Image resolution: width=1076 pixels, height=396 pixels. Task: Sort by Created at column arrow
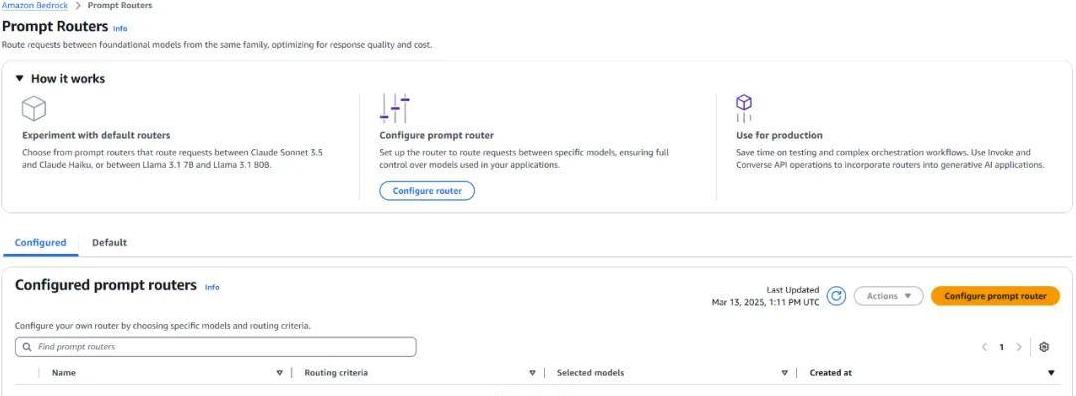pos(1051,373)
